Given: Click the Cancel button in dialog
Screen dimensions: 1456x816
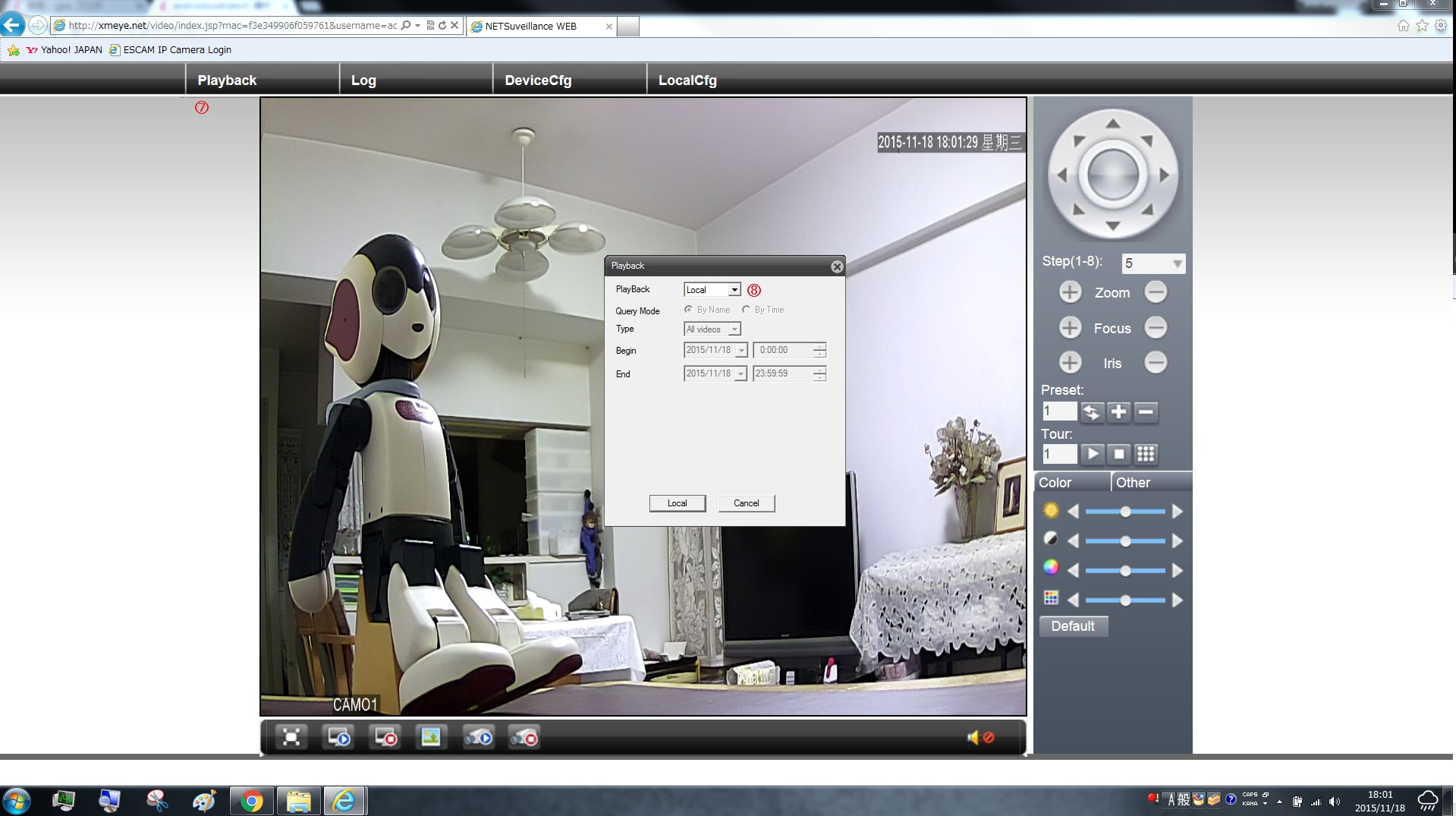Looking at the screenshot, I should pyautogui.click(x=746, y=503).
